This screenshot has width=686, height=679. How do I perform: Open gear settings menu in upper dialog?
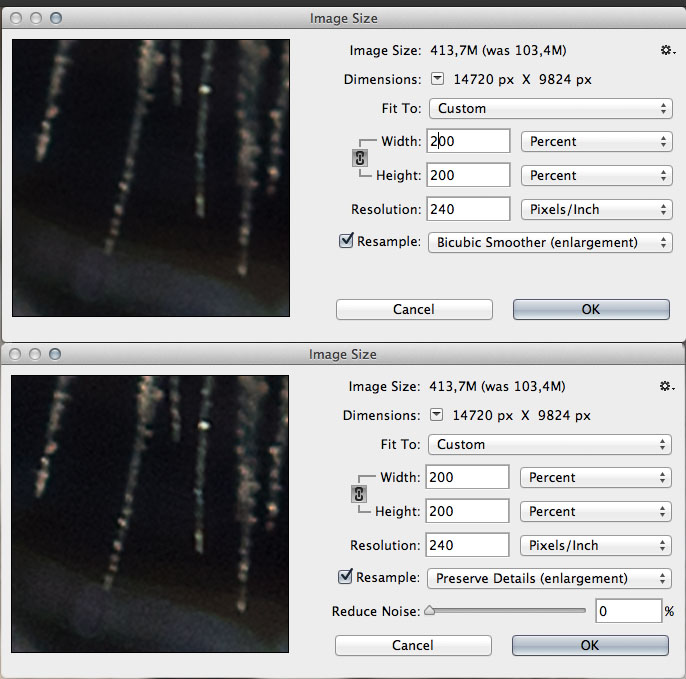(x=668, y=50)
